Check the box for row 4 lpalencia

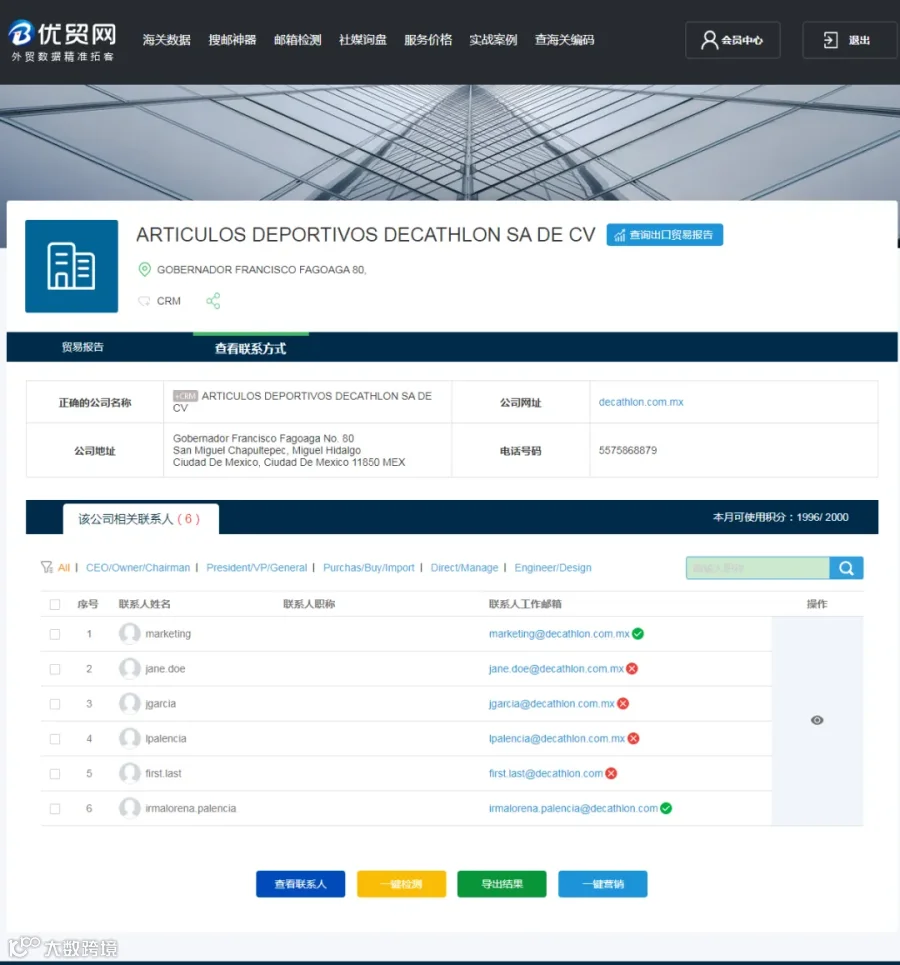[55, 739]
